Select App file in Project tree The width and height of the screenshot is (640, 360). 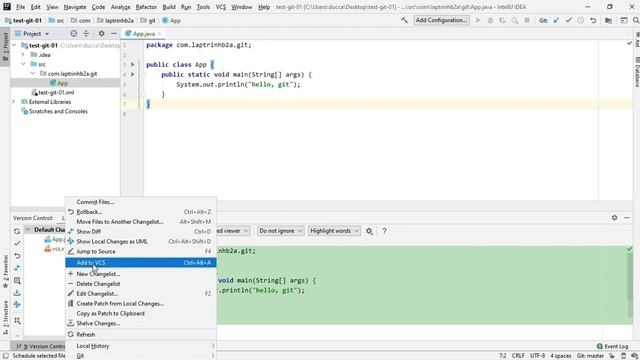tap(62, 83)
